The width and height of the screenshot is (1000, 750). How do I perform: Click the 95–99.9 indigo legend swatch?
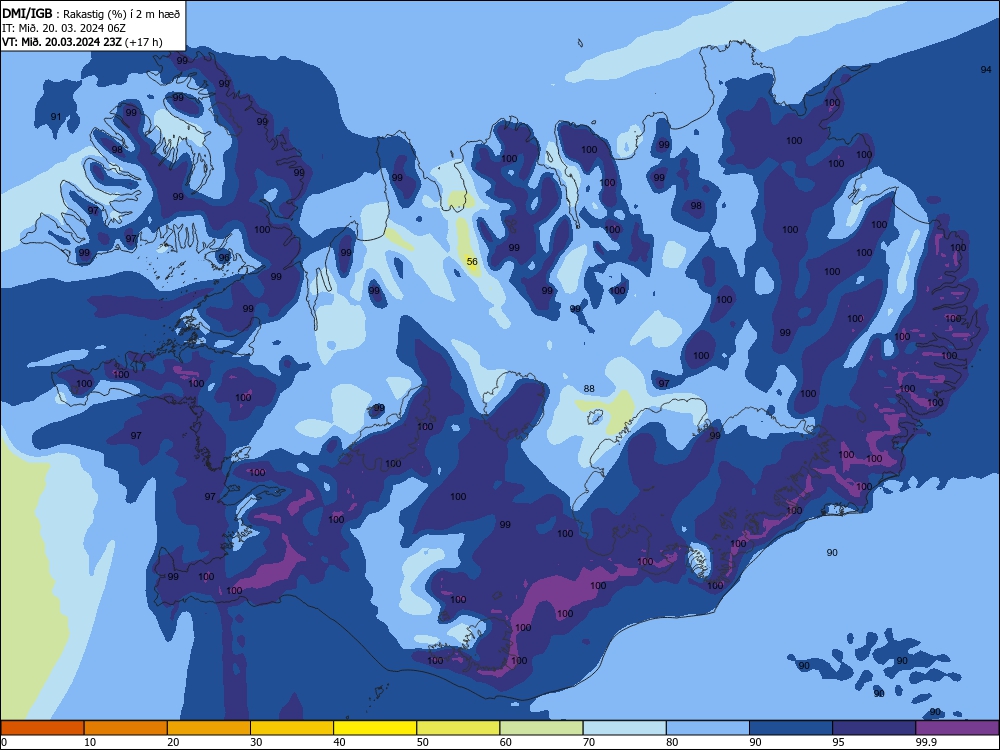(x=874, y=728)
